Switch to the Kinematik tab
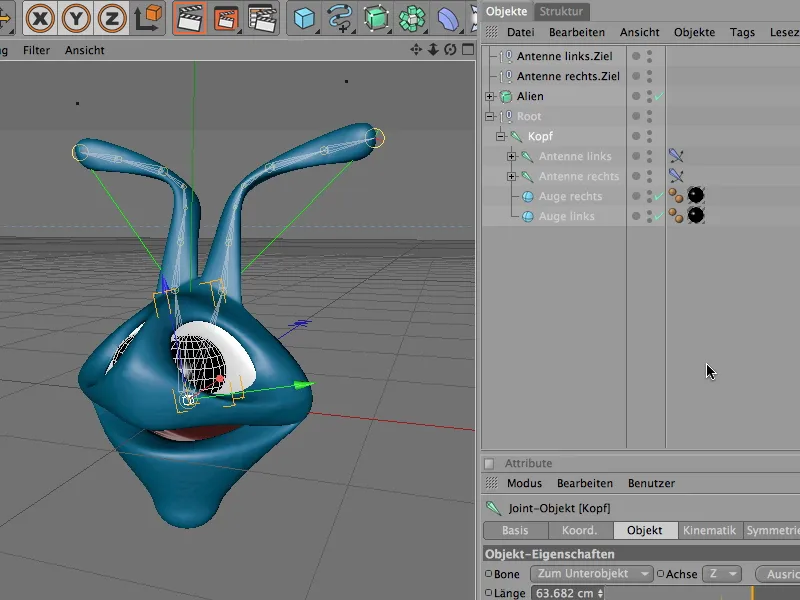 pos(709,530)
